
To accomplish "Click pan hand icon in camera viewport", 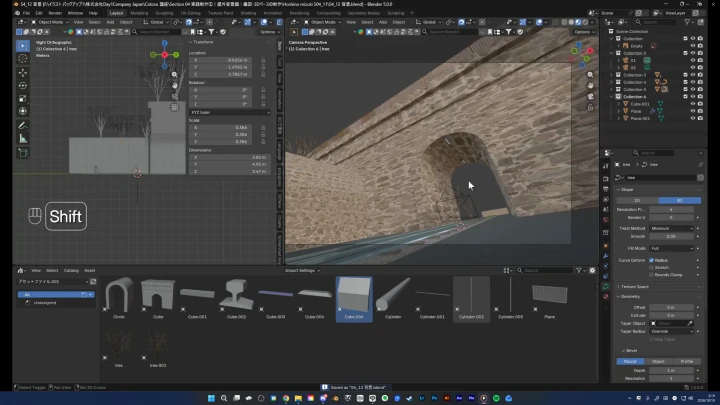I will pyautogui.click(x=591, y=85).
